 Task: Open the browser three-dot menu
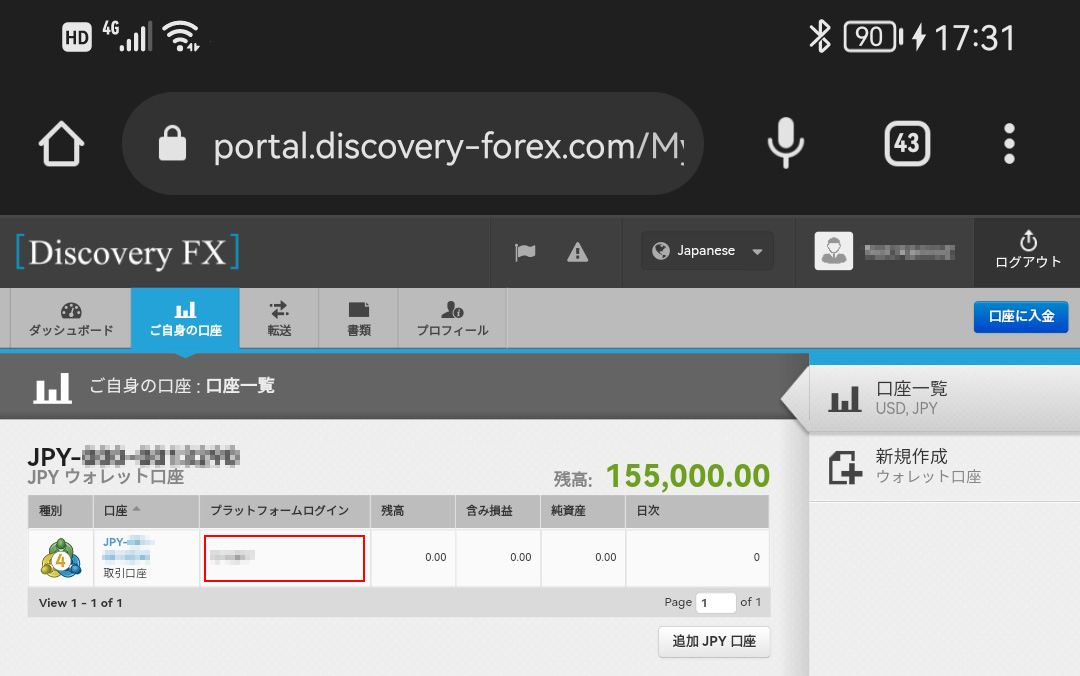(1009, 143)
